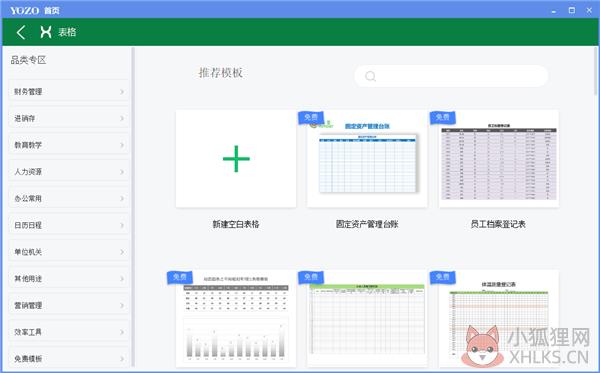Image resolution: width=600 pixels, height=373 pixels.
Task: Click the spreadsheet X logo icon in the green bar
Action: (x=46, y=32)
